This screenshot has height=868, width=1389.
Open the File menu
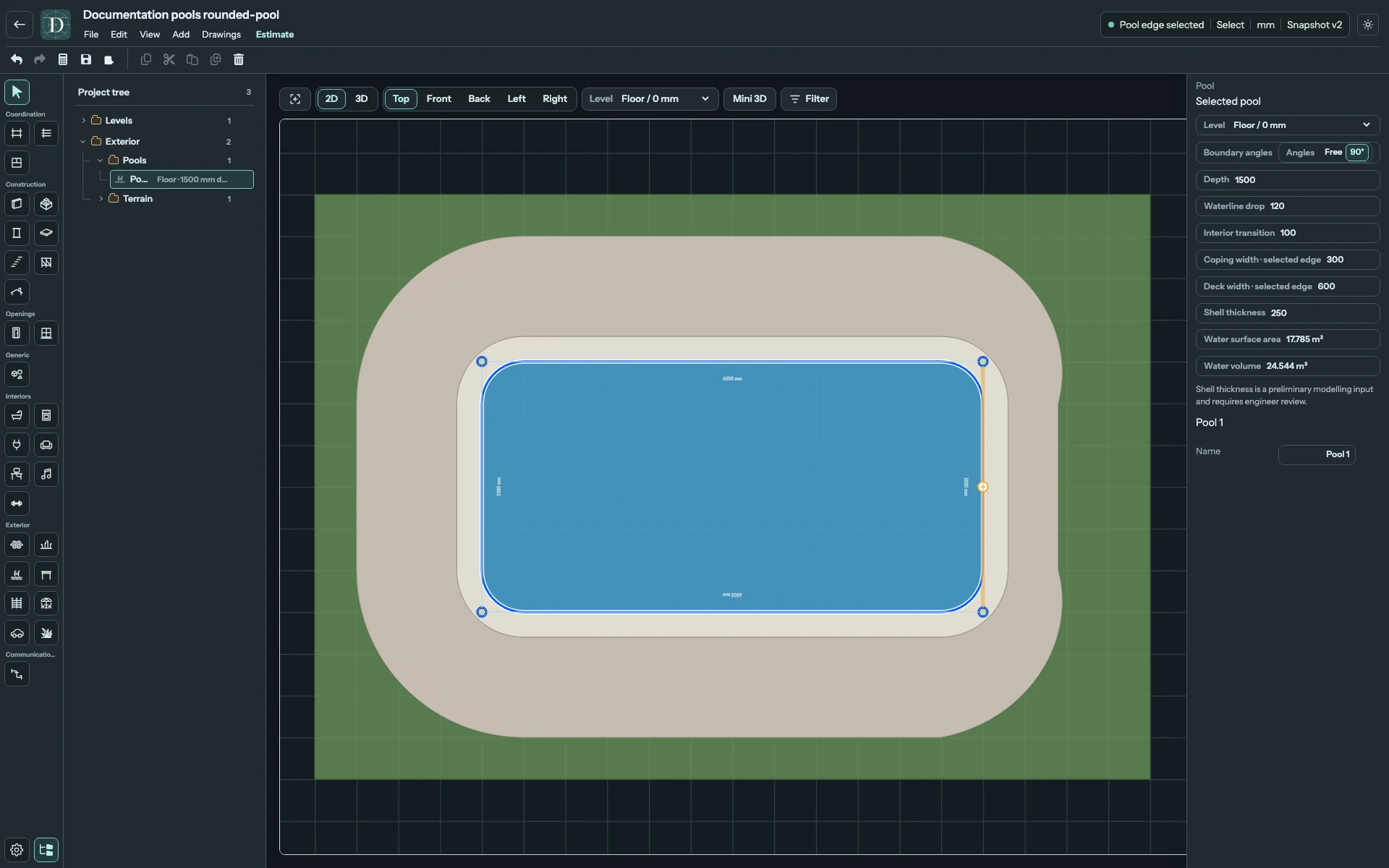91,35
